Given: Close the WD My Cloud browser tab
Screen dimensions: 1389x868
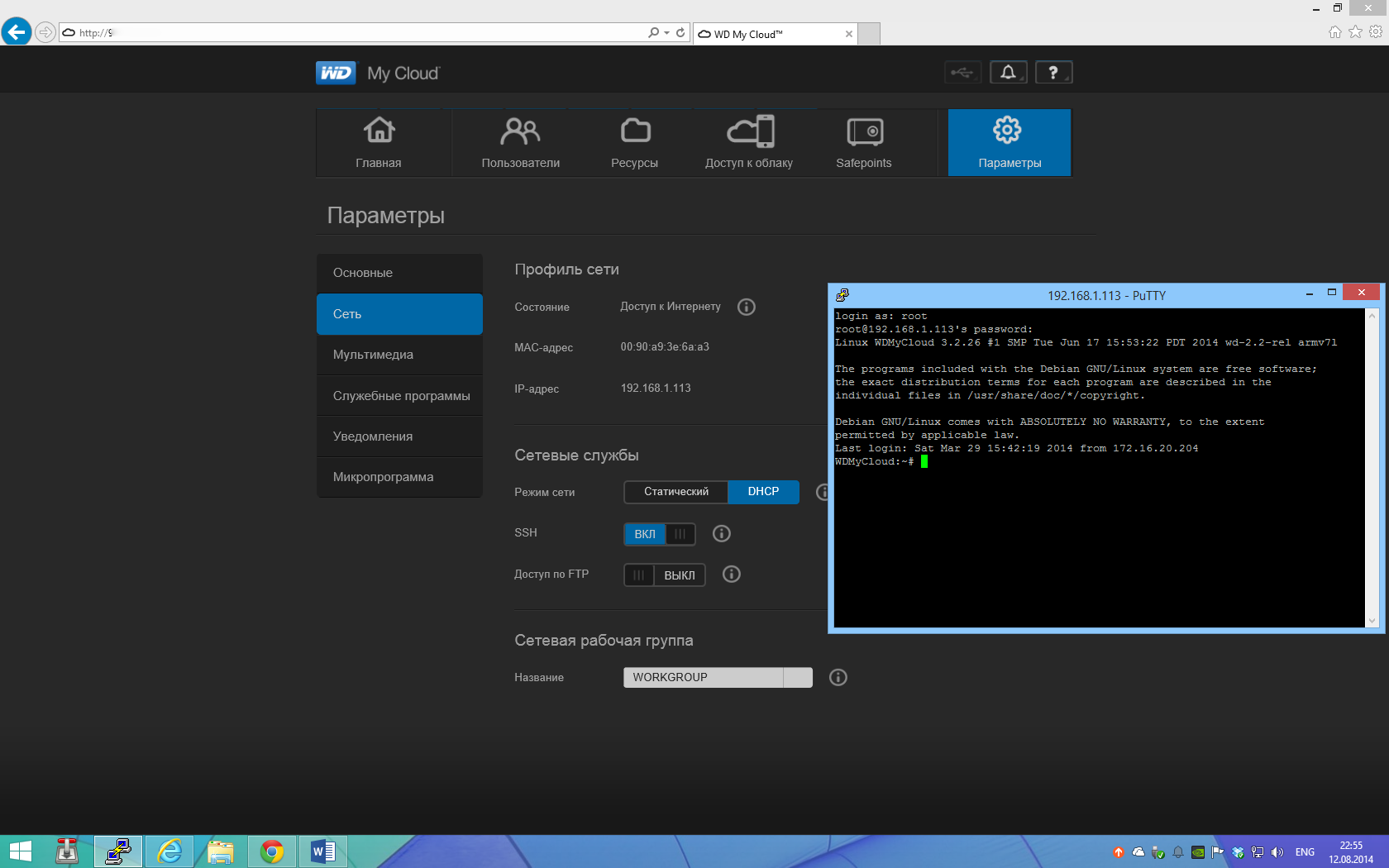Looking at the screenshot, I should click(x=848, y=34).
